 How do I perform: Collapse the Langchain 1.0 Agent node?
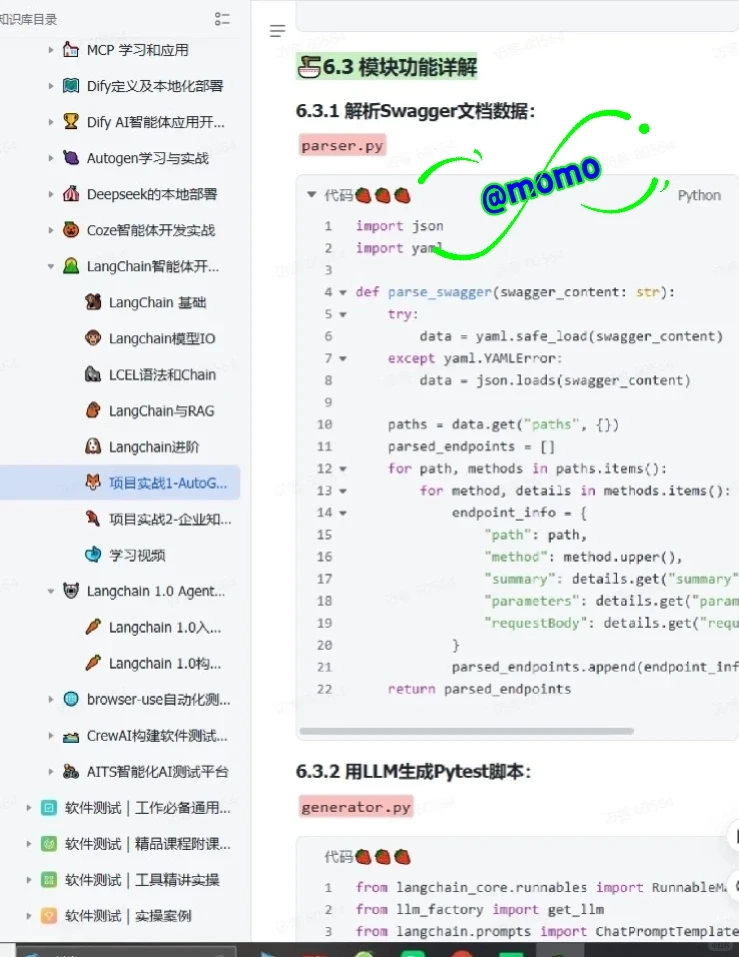tap(51, 591)
